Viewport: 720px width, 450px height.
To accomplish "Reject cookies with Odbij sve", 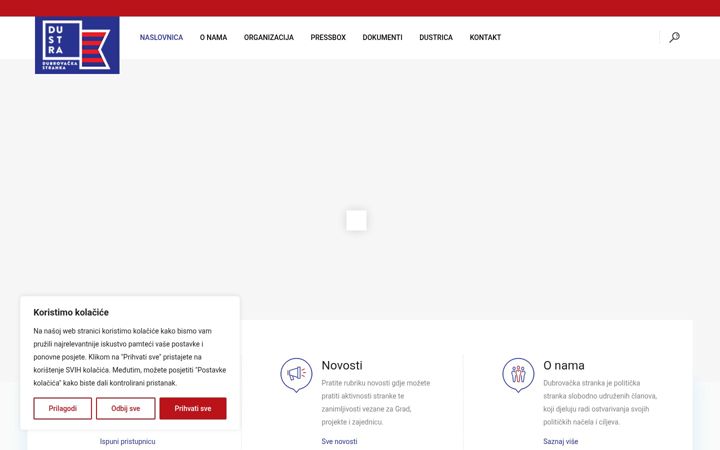I will point(125,408).
